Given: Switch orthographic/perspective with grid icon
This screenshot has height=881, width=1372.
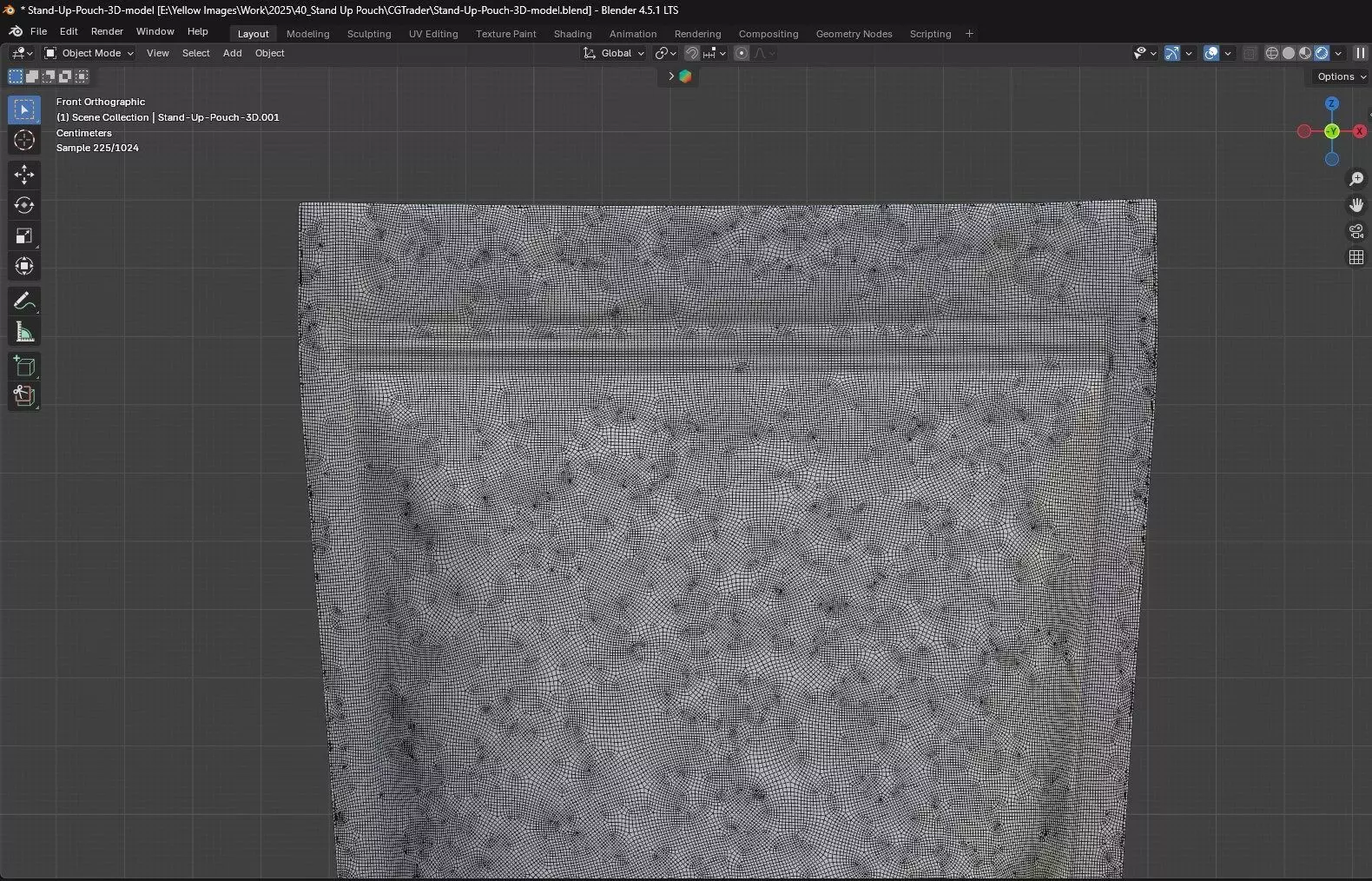Looking at the screenshot, I should tap(1356, 257).
